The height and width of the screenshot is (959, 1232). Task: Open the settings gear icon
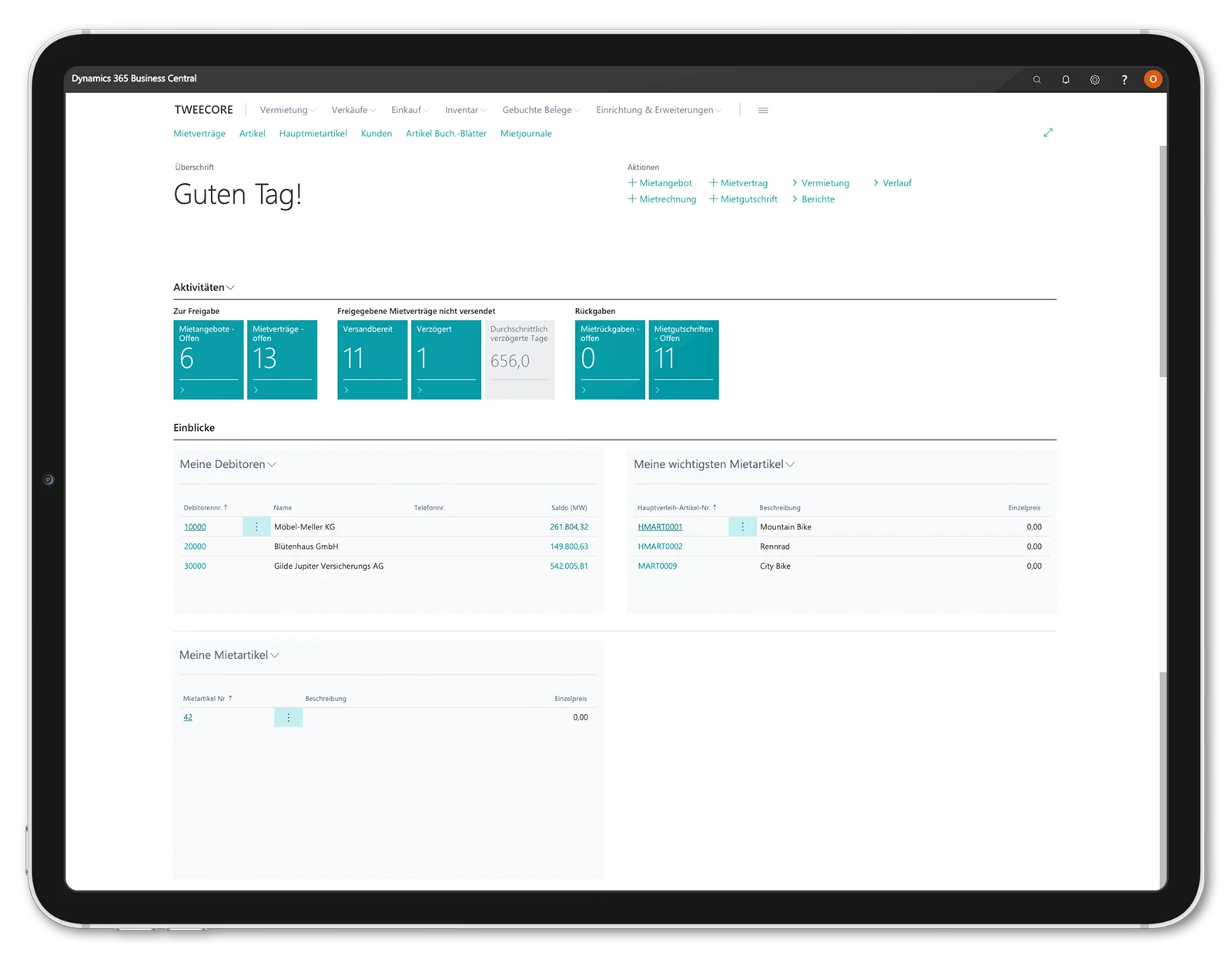(1094, 79)
